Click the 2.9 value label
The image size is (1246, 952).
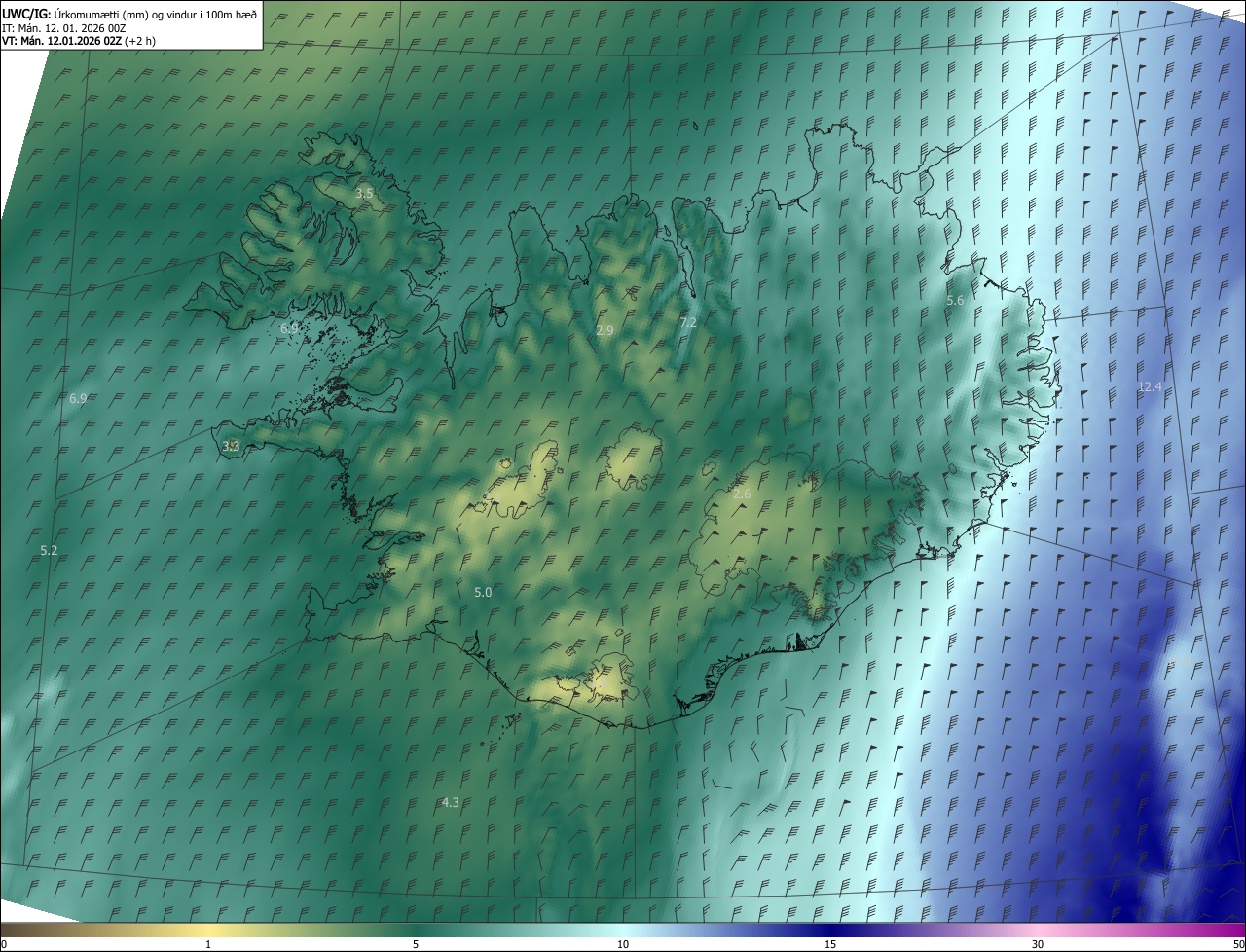click(605, 331)
